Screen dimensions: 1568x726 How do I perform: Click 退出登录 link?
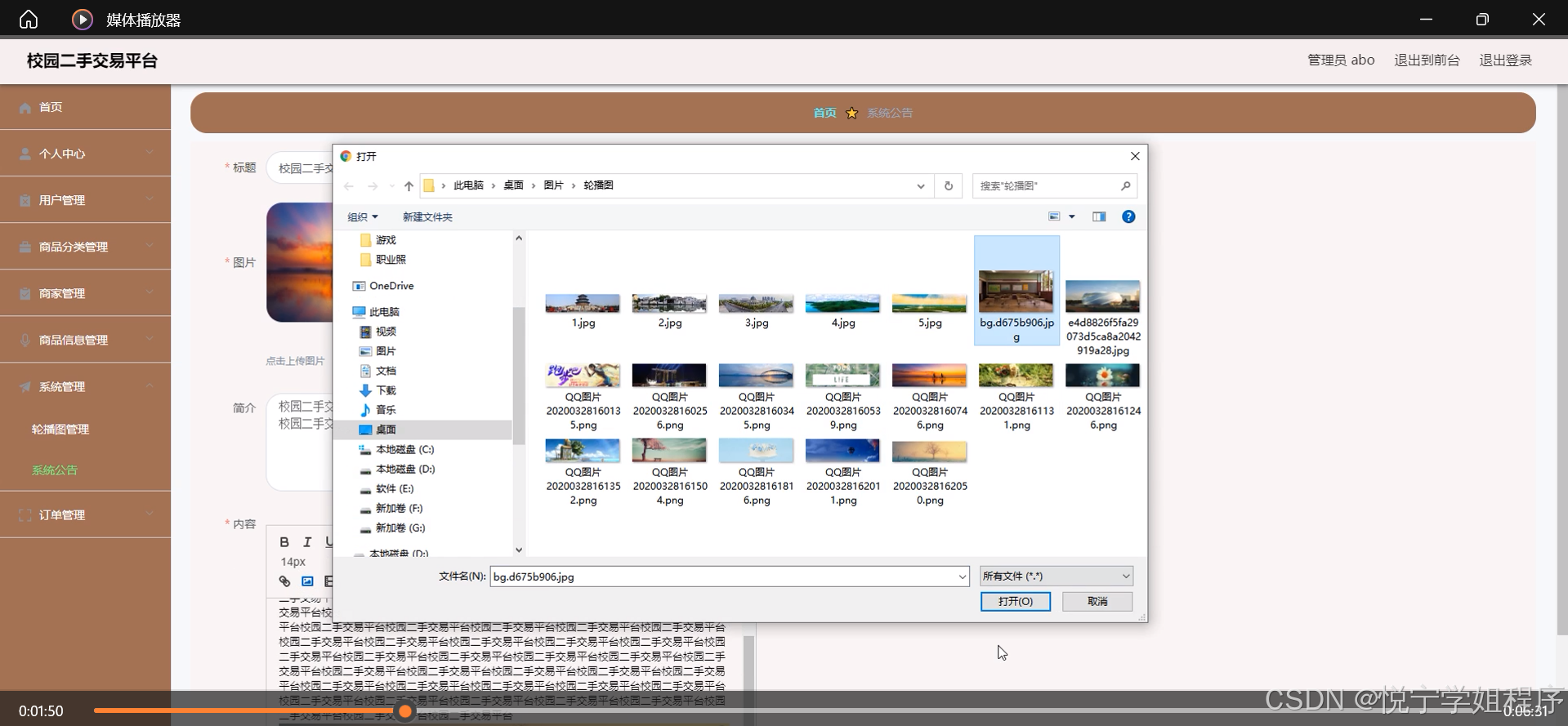tap(1505, 60)
